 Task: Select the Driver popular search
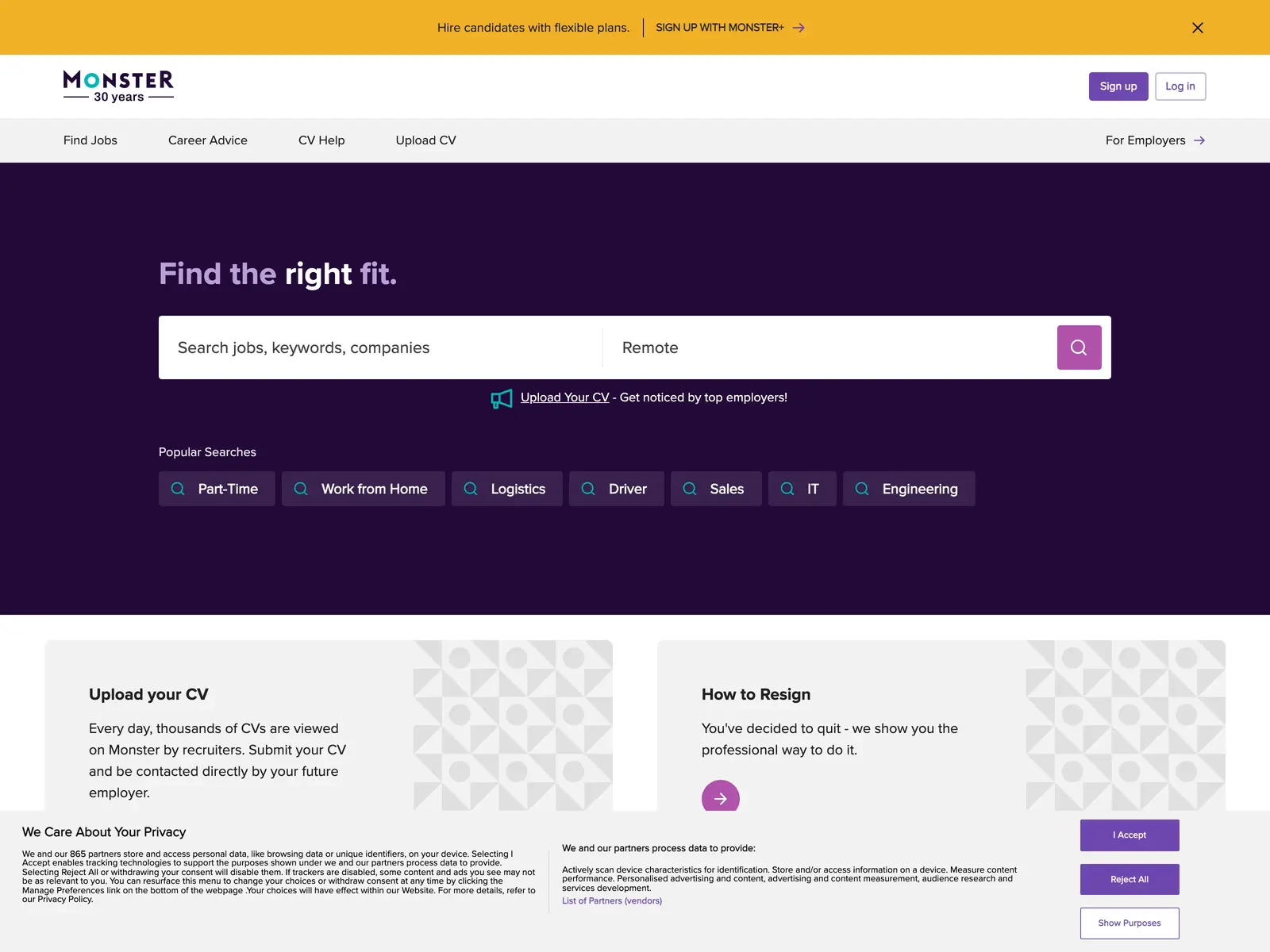coord(617,489)
